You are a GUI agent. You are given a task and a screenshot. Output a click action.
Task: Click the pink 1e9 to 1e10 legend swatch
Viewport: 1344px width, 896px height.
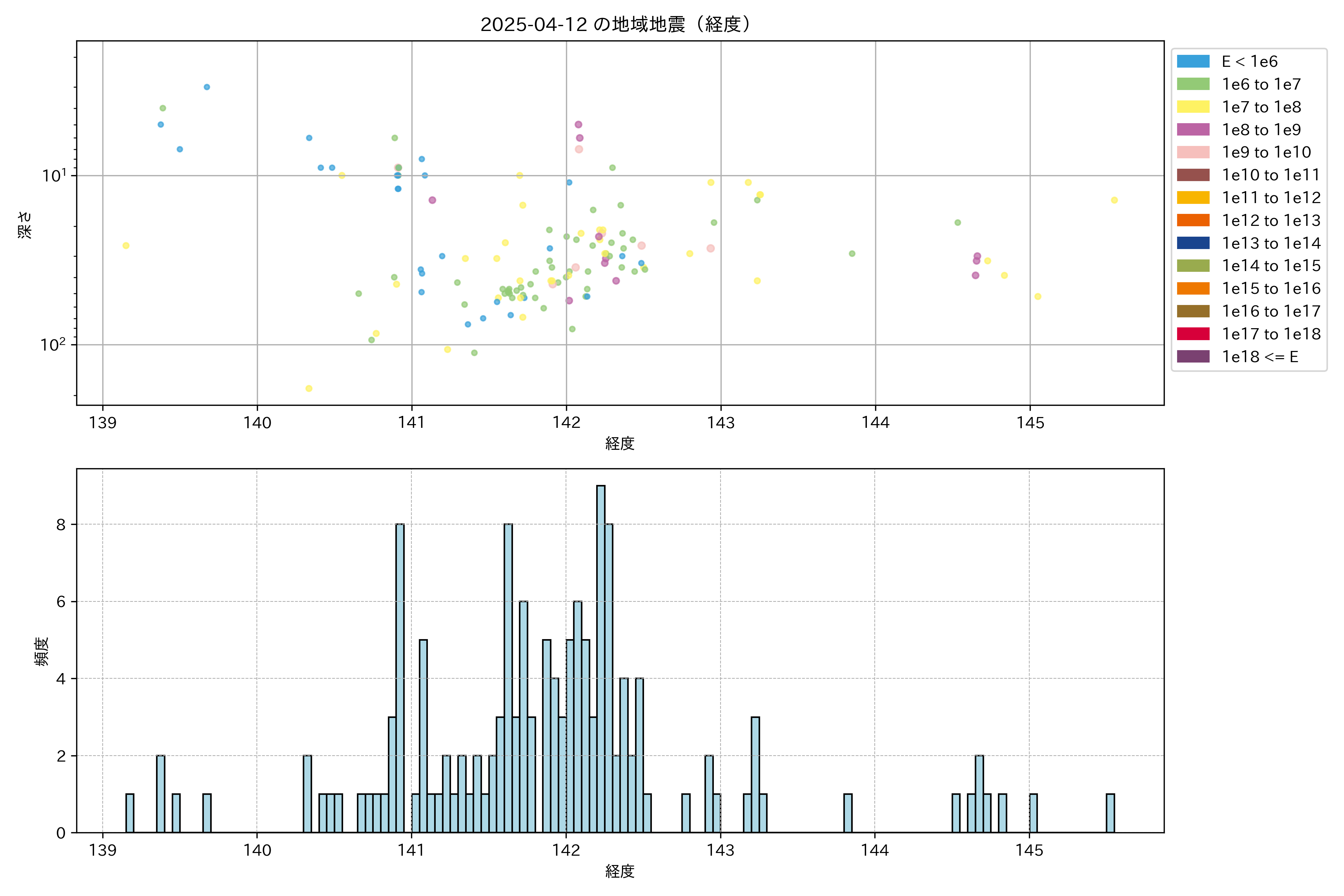[x=1193, y=153]
